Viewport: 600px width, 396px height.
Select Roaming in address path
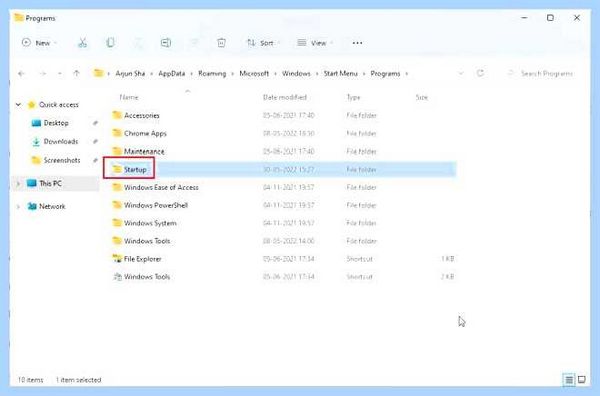(212, 73)
